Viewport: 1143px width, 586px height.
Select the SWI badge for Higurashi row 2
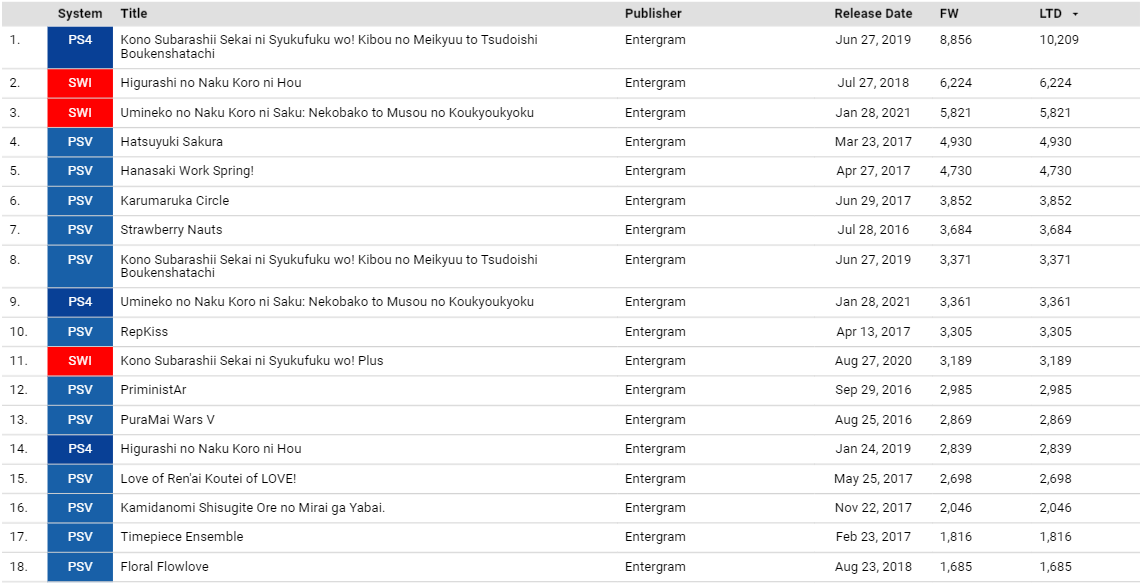(80, 83)
